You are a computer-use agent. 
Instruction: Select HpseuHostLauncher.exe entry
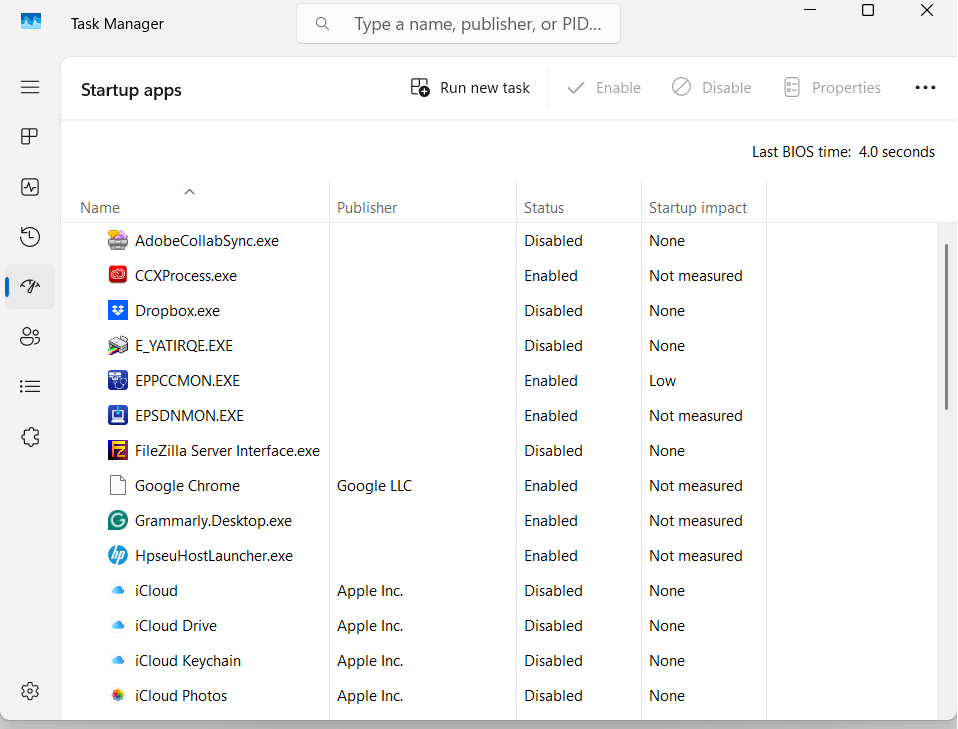tap(214, 555)
